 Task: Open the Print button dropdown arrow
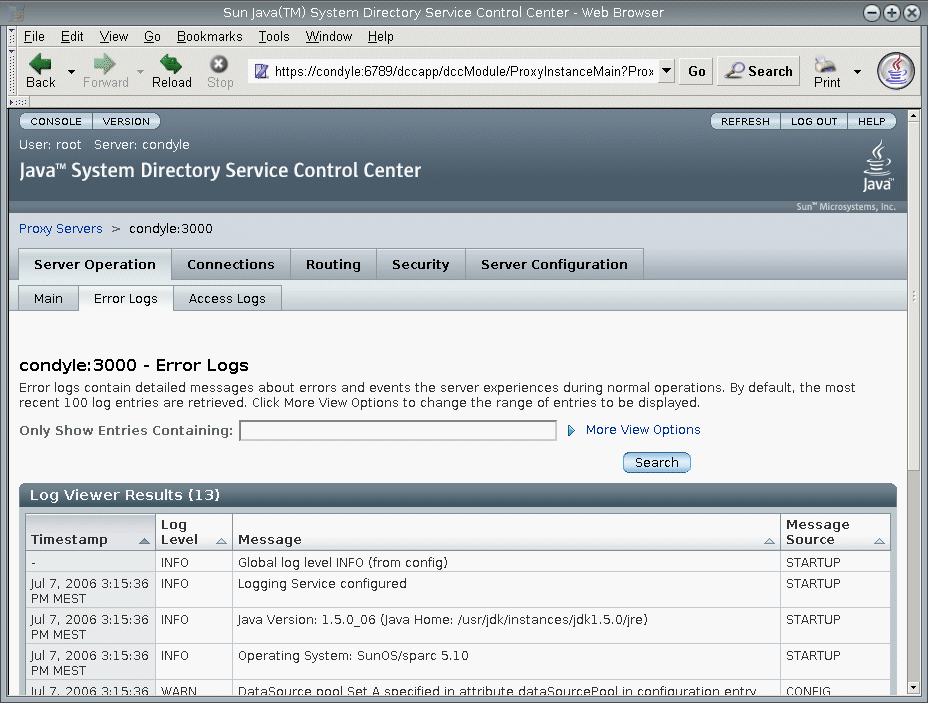(x=856, y=71)
